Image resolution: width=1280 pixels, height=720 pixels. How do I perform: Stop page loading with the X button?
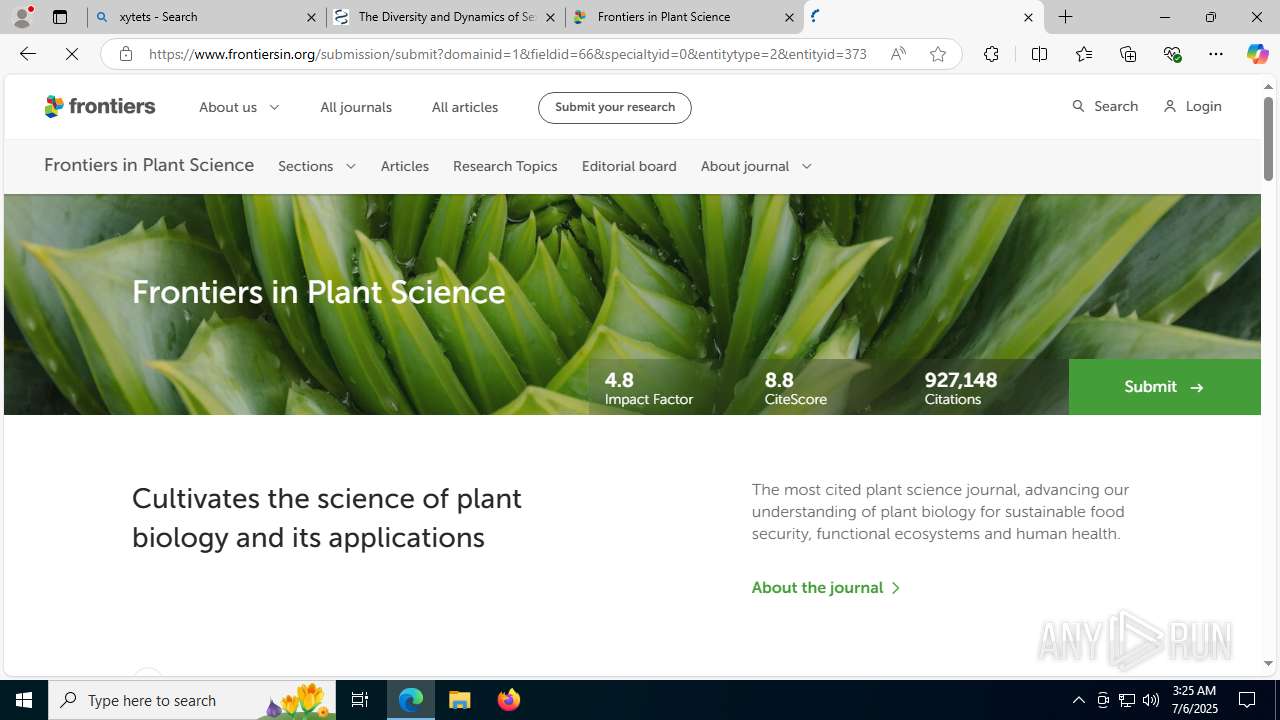(72, 54)
